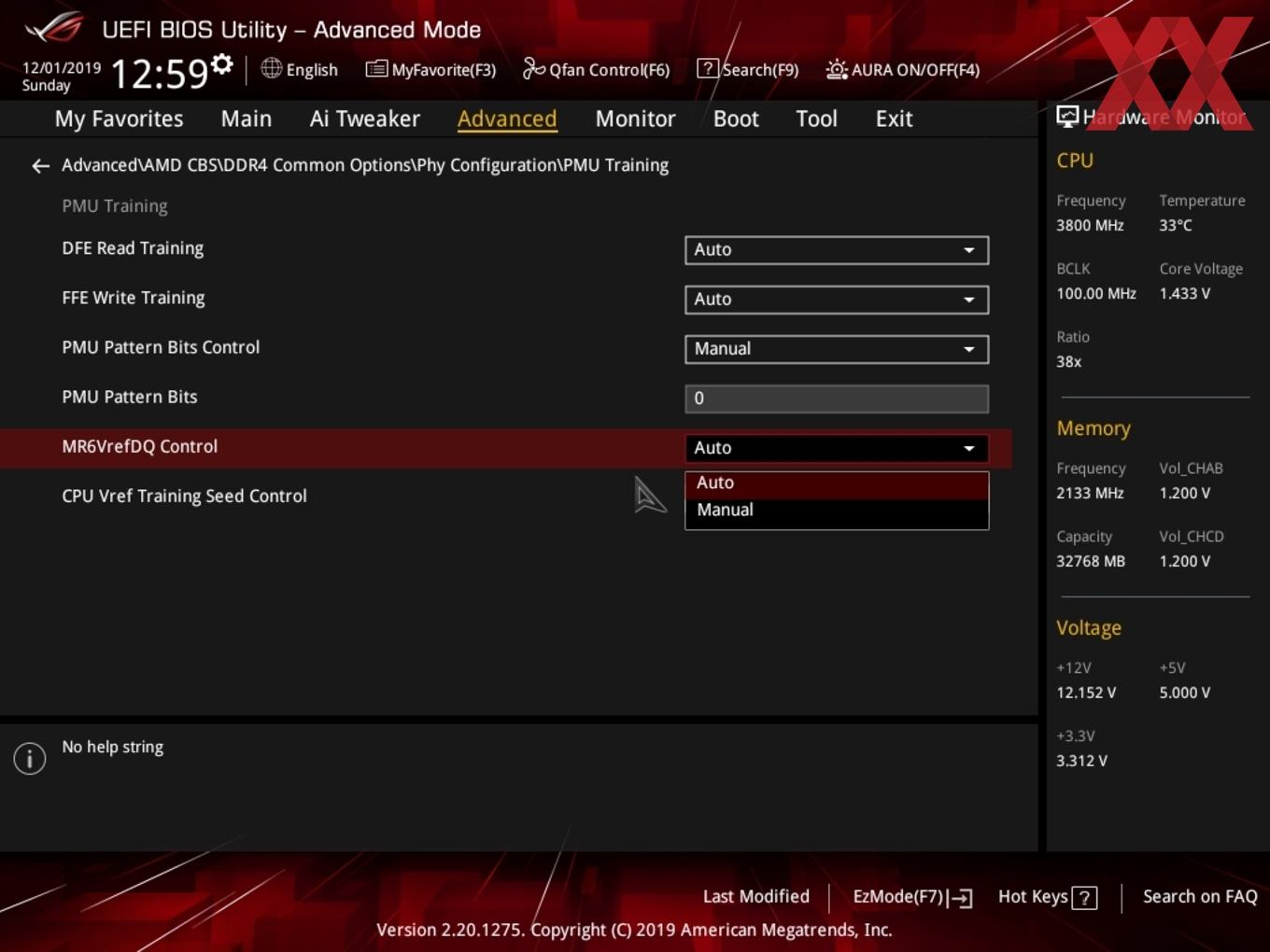Open Qfan Control(F6) fan icon
The width and height of the screenshot is (1270, 952).
533,68
